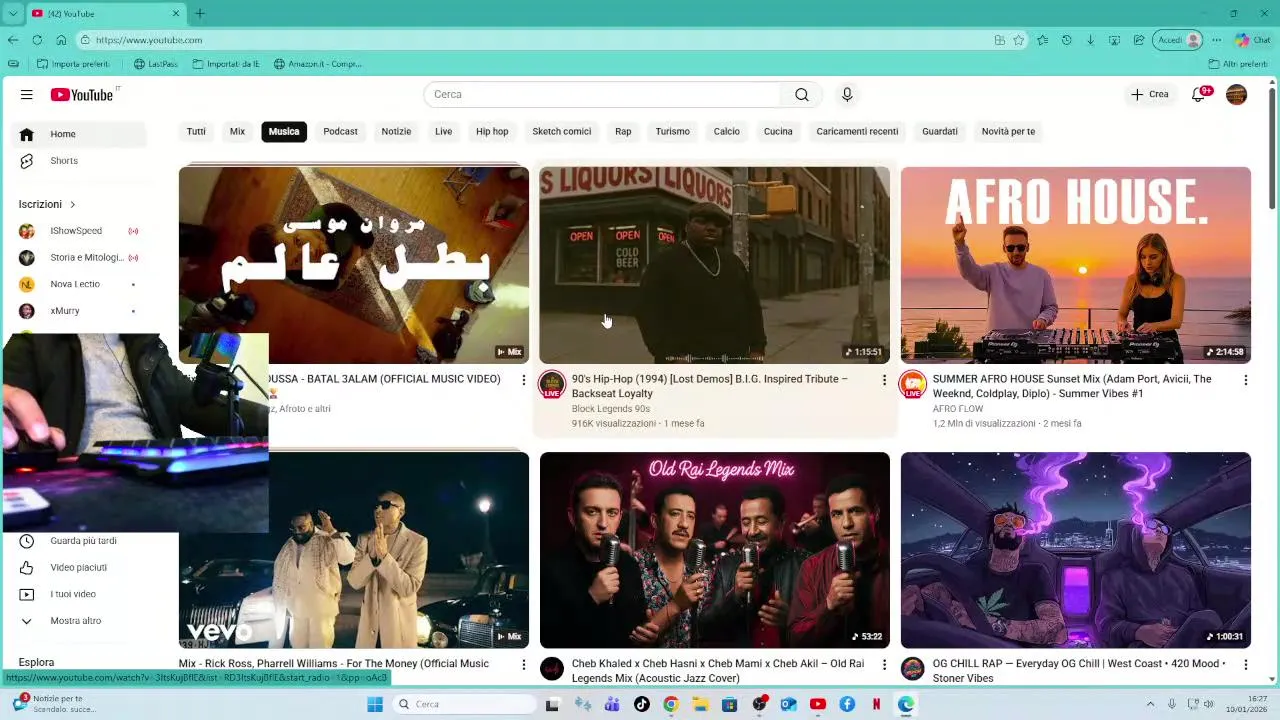1280x720 pixels.
Task: Click the search magnifier button
Action: click(802, 94)
